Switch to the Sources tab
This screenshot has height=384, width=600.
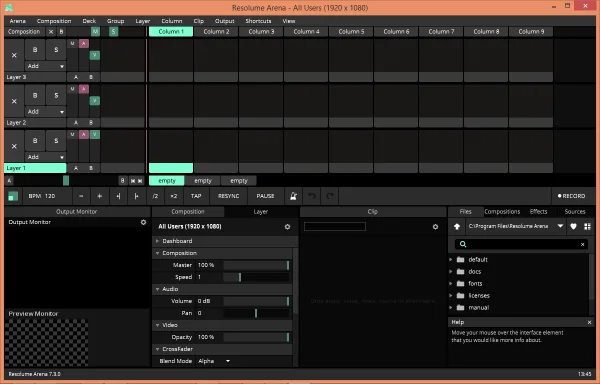575,212
